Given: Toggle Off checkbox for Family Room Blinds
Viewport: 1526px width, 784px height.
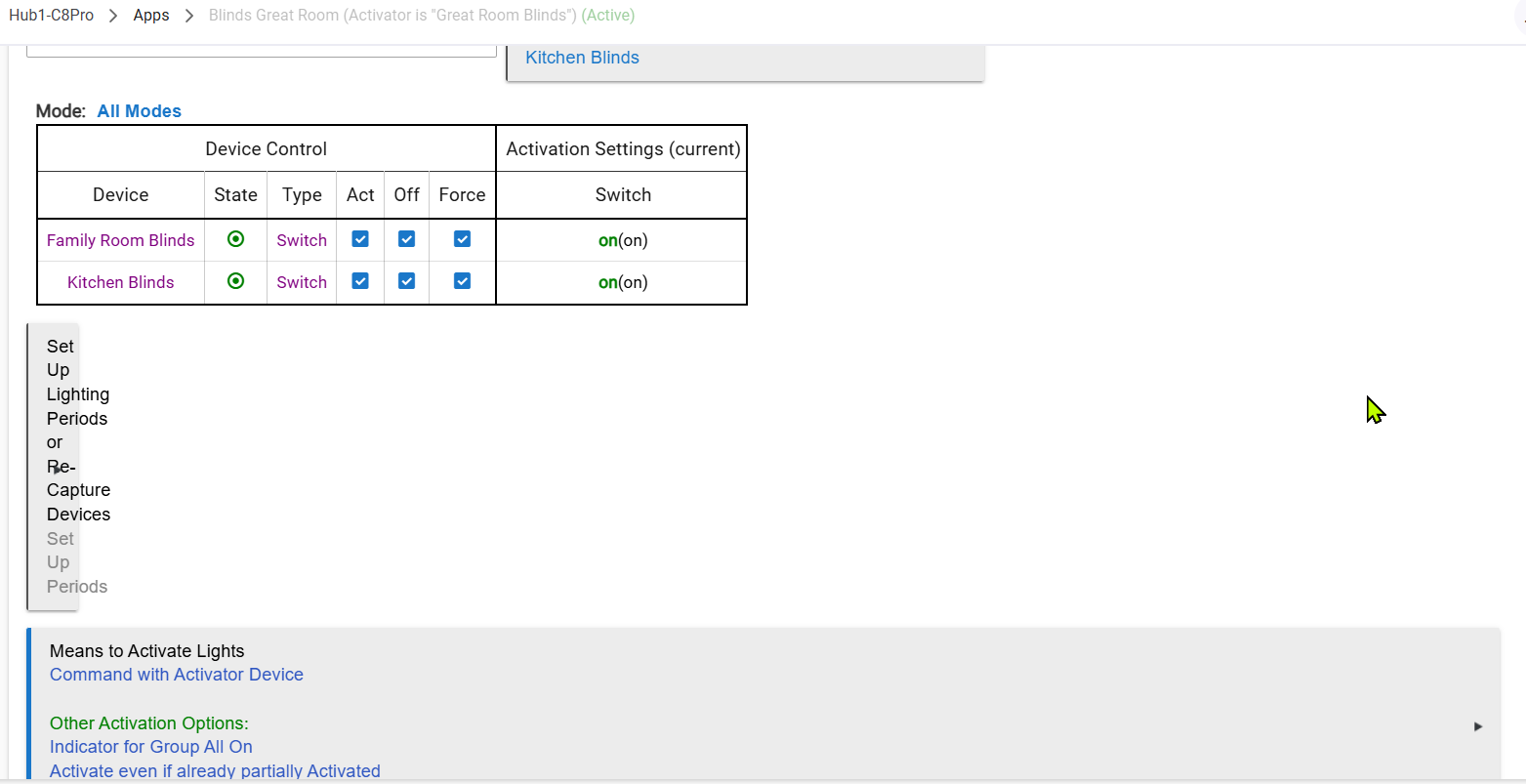Looking at the screenshot, I should 407,239.
